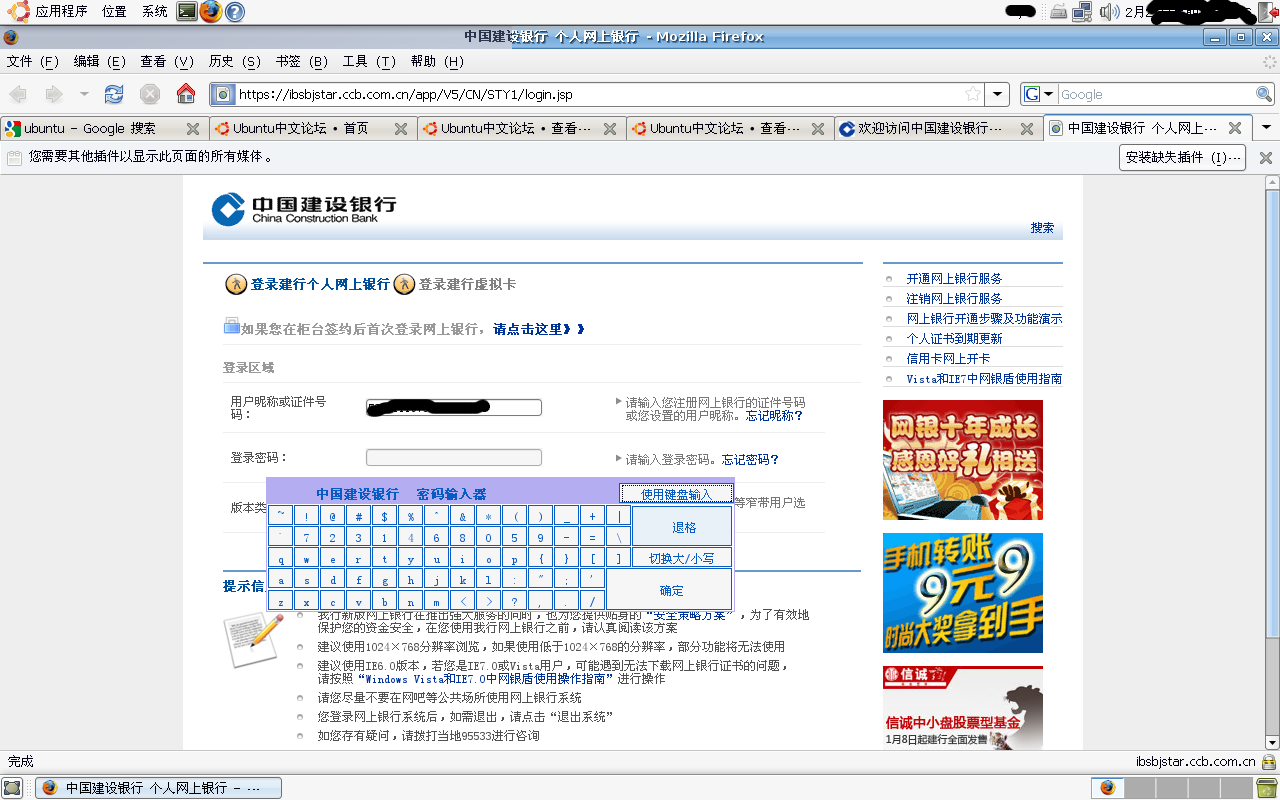Screen dimensions: 1280x800
Task: Open terminal from top panel icon
Action: [x=186, y=12]
